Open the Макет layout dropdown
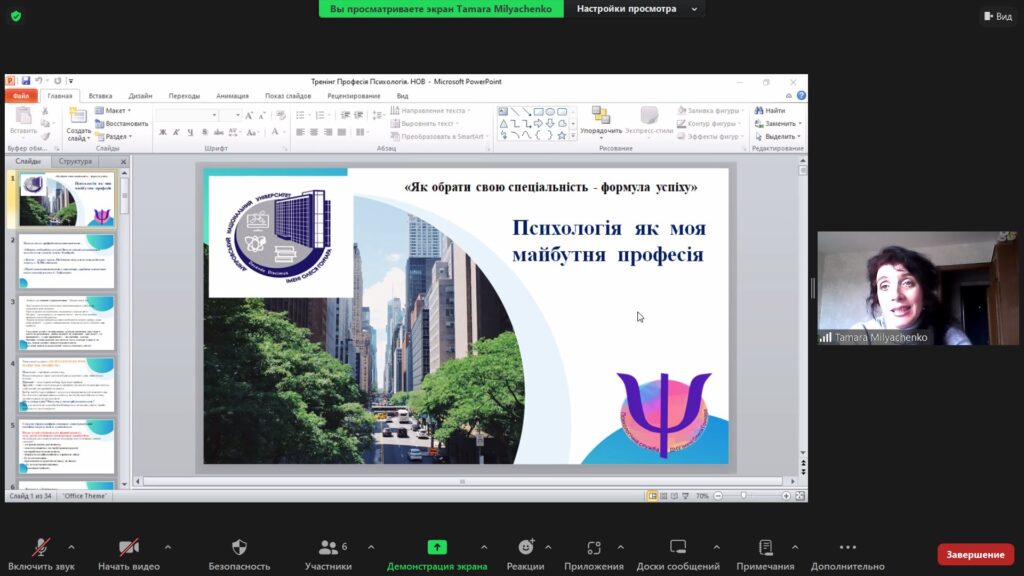The height and width of the screenshot is (576, 1024). pos(113,110)
